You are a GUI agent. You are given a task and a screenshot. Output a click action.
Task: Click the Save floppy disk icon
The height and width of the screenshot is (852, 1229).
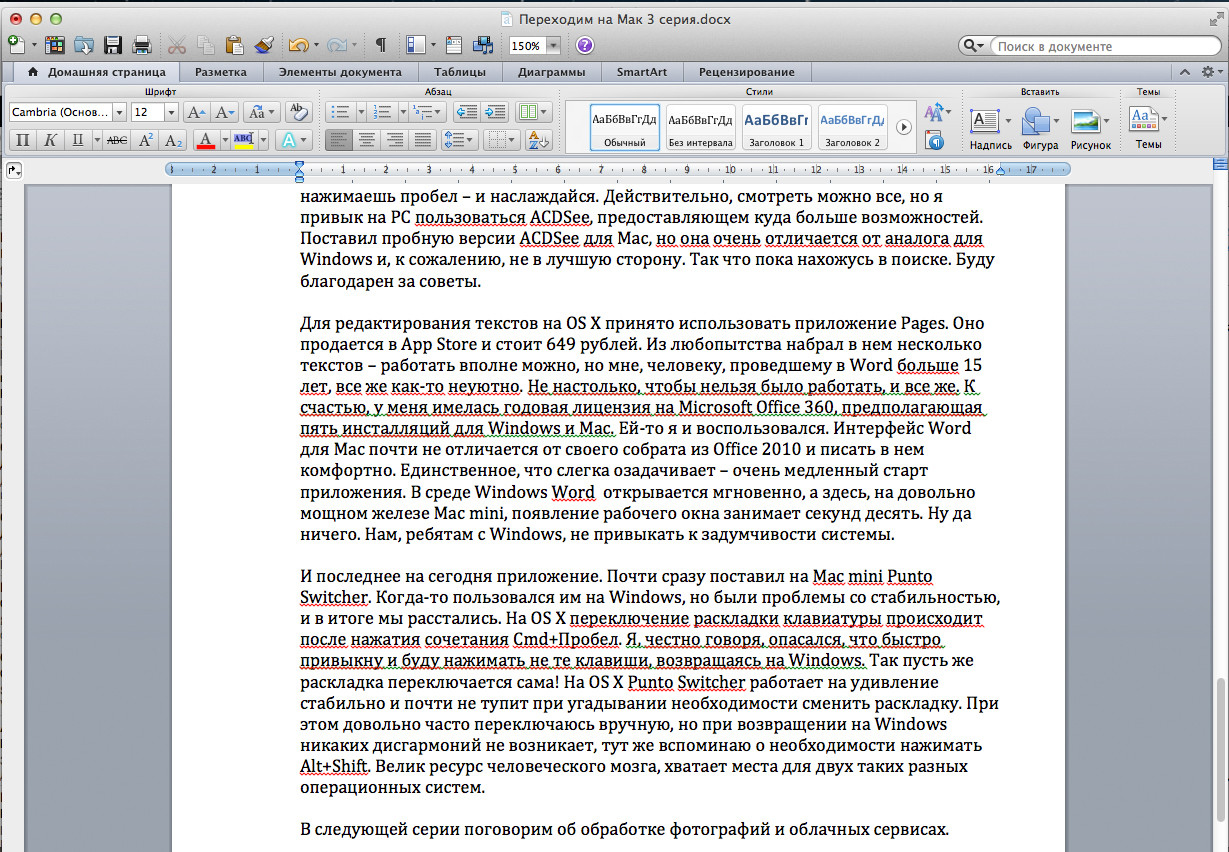(113, 45)
